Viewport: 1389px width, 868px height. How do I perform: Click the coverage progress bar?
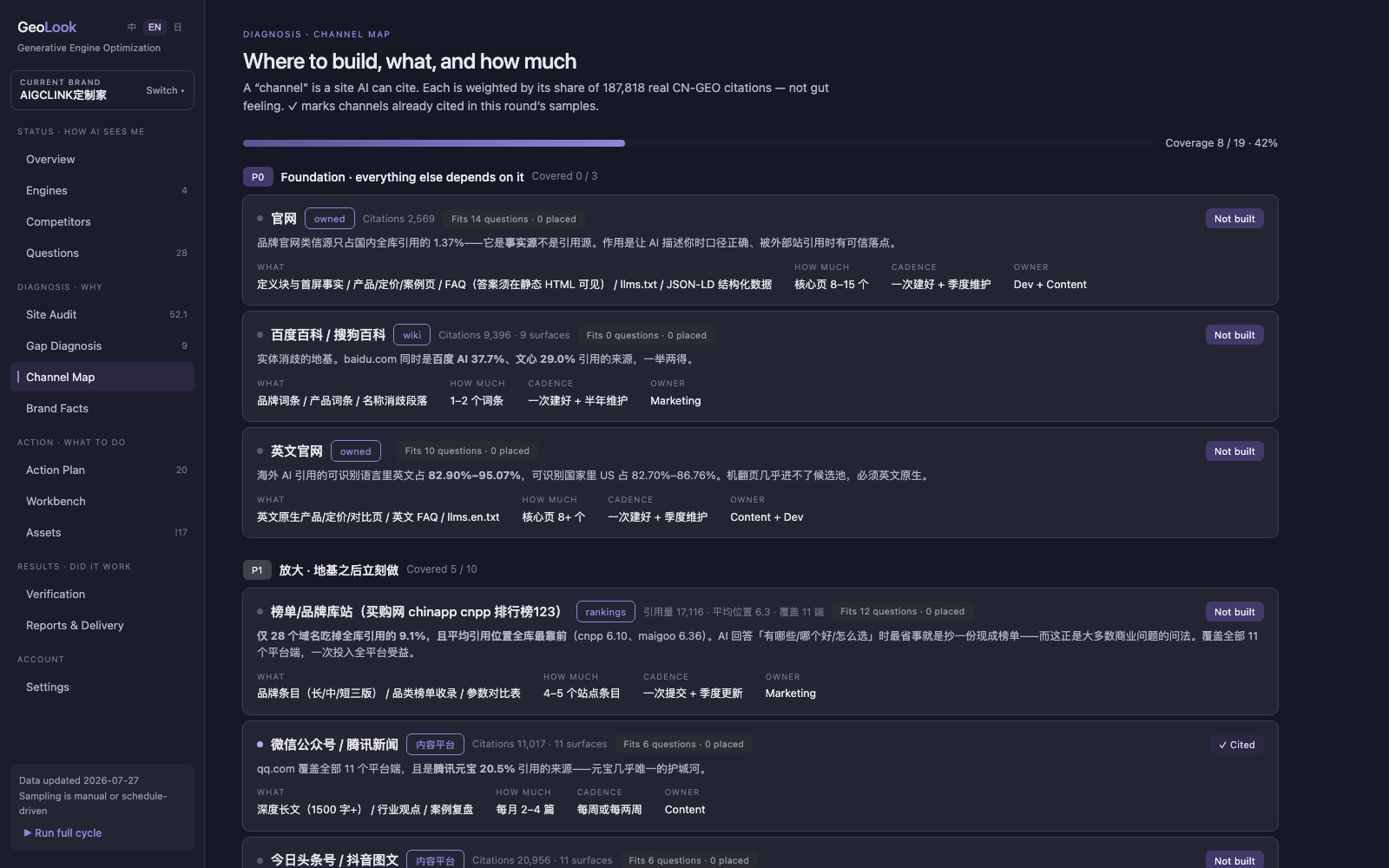tap(698, 143)
